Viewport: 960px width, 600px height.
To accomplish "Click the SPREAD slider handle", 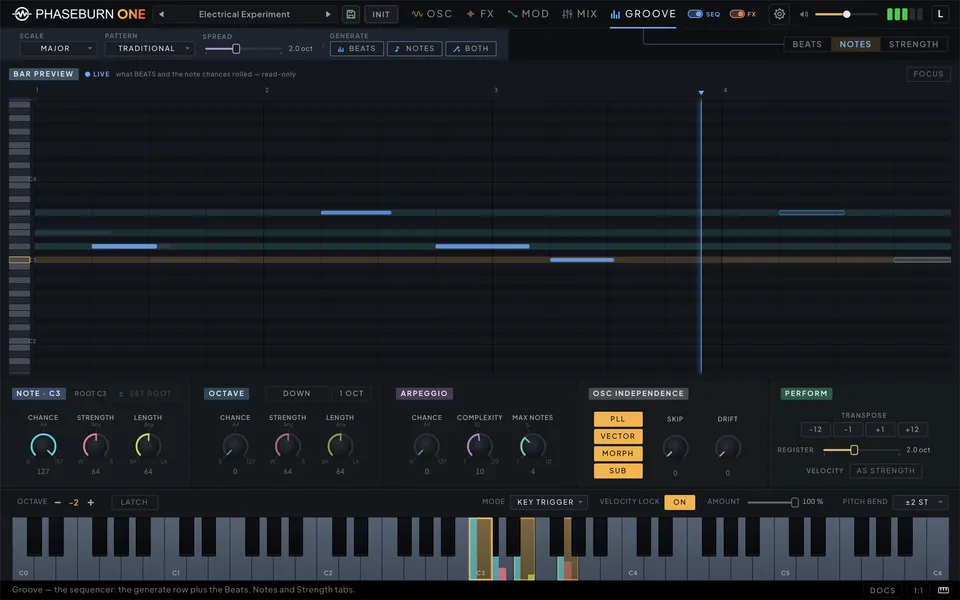I will [236, 49].
